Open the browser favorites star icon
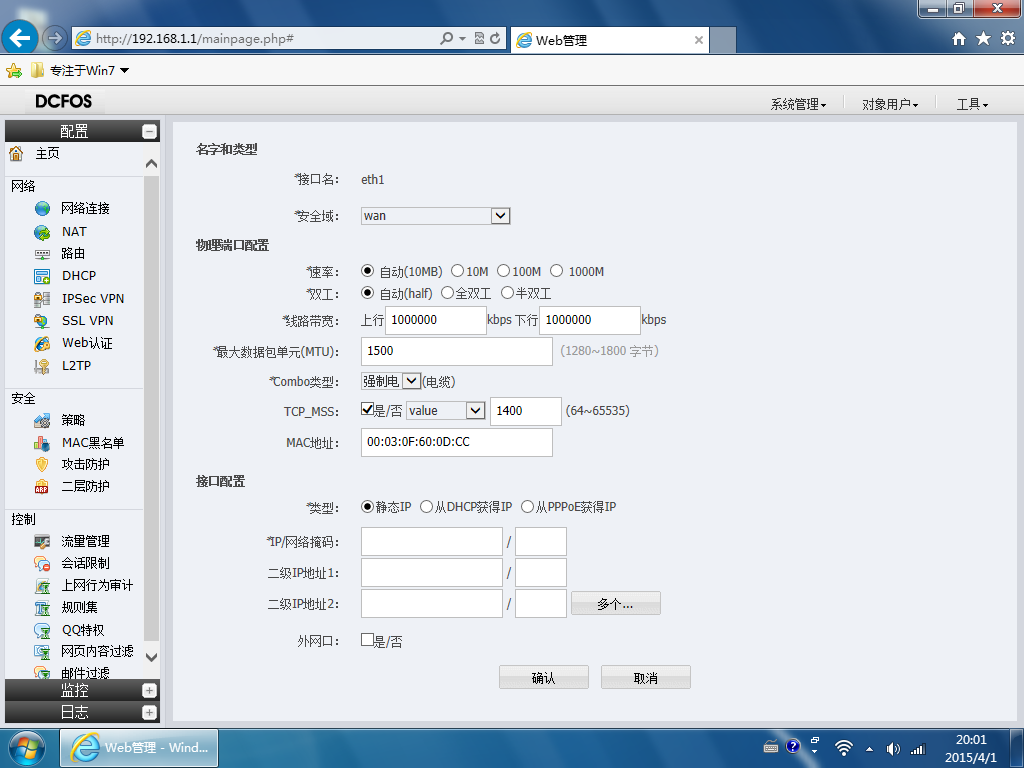Viewport: 1024px width, 768px height. pos(984,39)
